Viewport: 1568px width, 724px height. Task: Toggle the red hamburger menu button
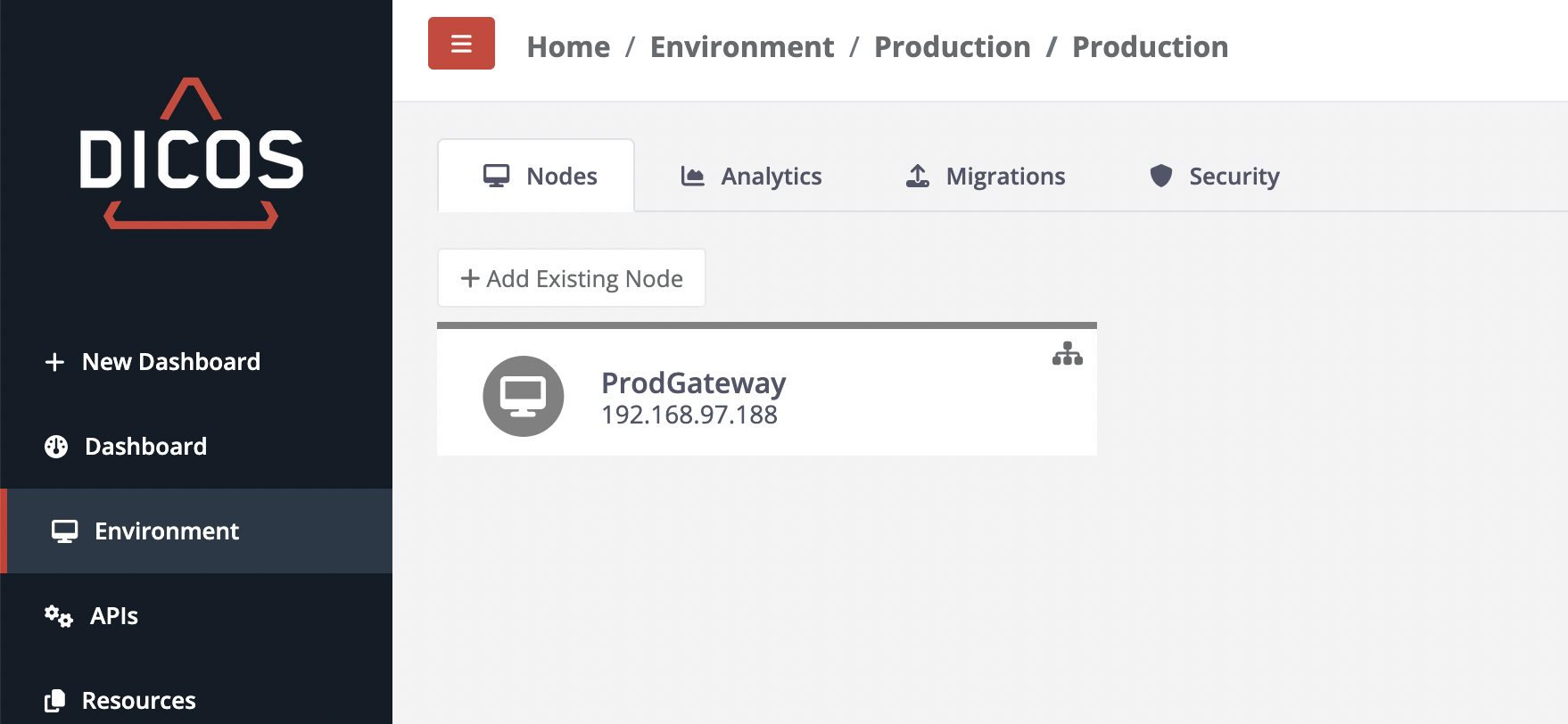461,44
